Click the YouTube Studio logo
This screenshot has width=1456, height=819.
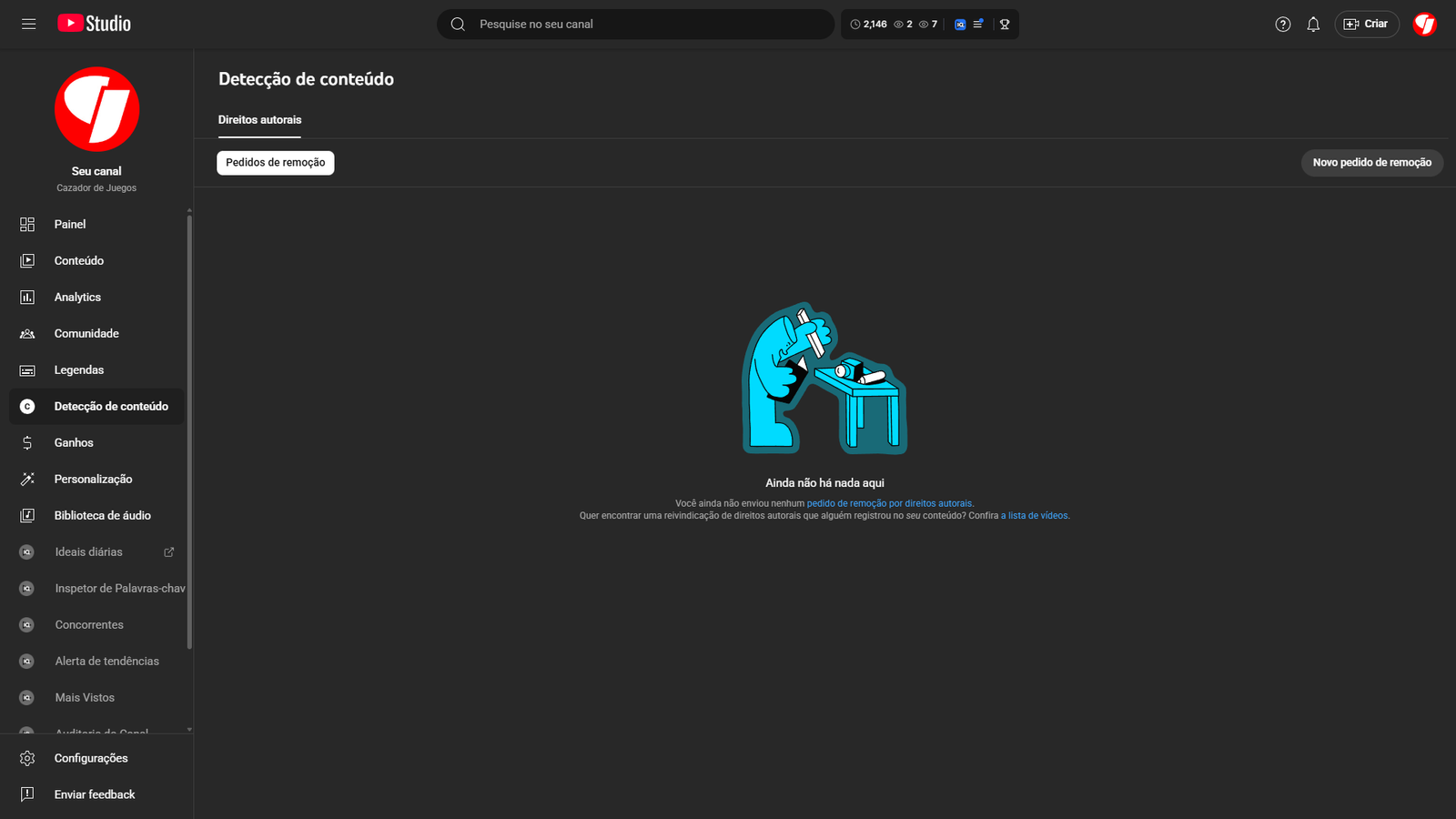(95, 24)
